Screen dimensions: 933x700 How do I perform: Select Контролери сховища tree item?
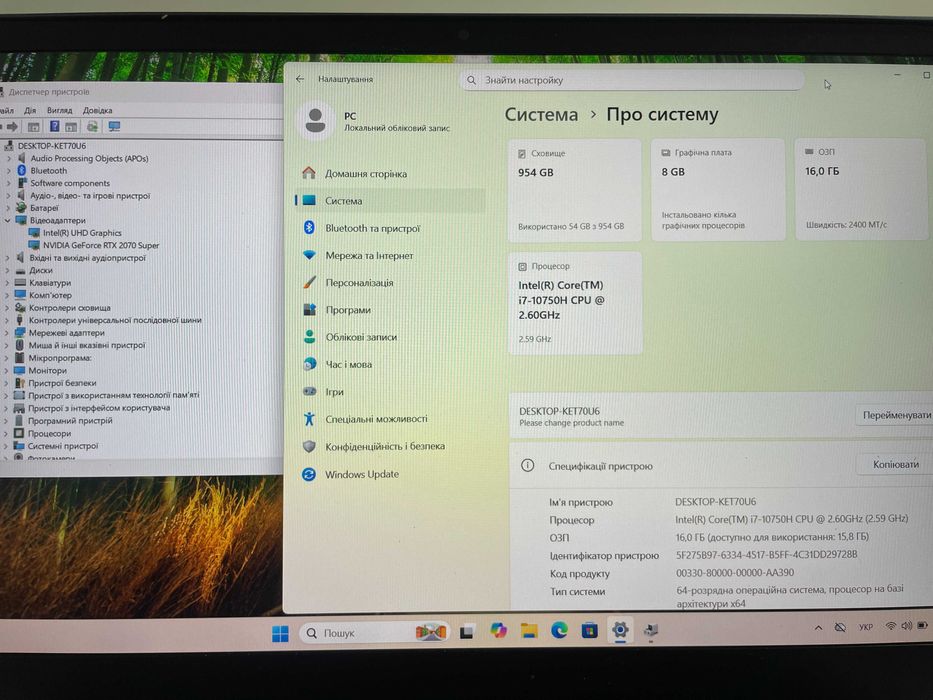[x=70, y=308]
